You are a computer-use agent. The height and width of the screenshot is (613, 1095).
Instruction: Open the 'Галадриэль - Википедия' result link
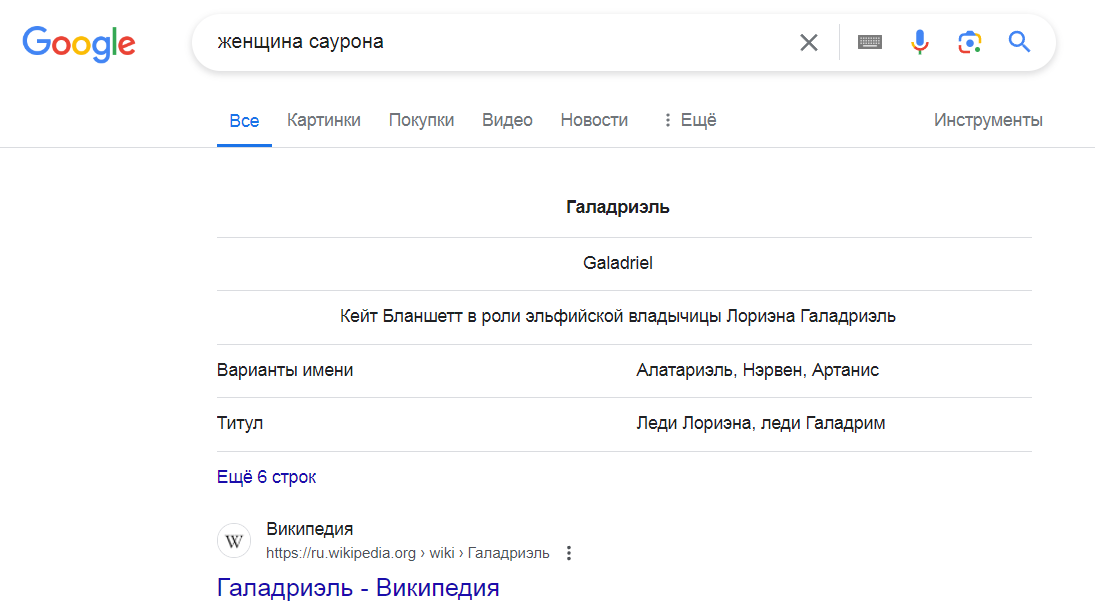coord(358,588)
